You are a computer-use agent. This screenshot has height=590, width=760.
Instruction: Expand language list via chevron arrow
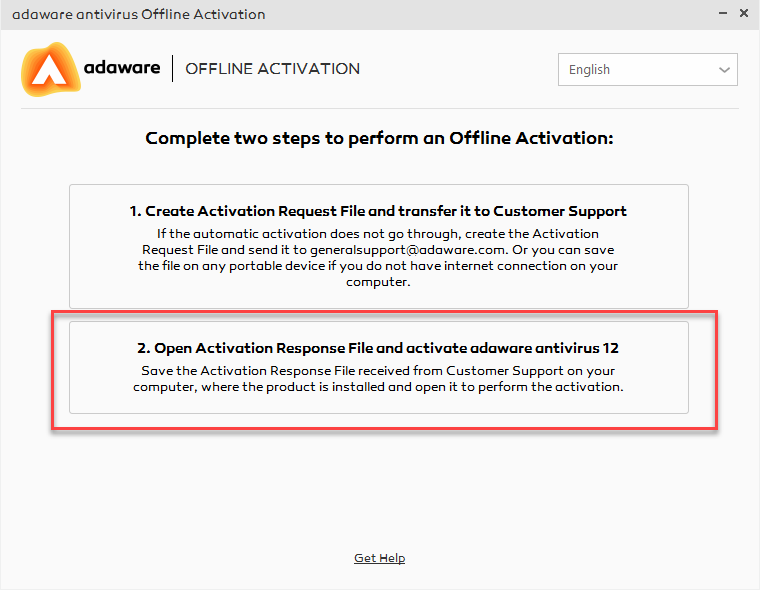[x=724, y=70]
